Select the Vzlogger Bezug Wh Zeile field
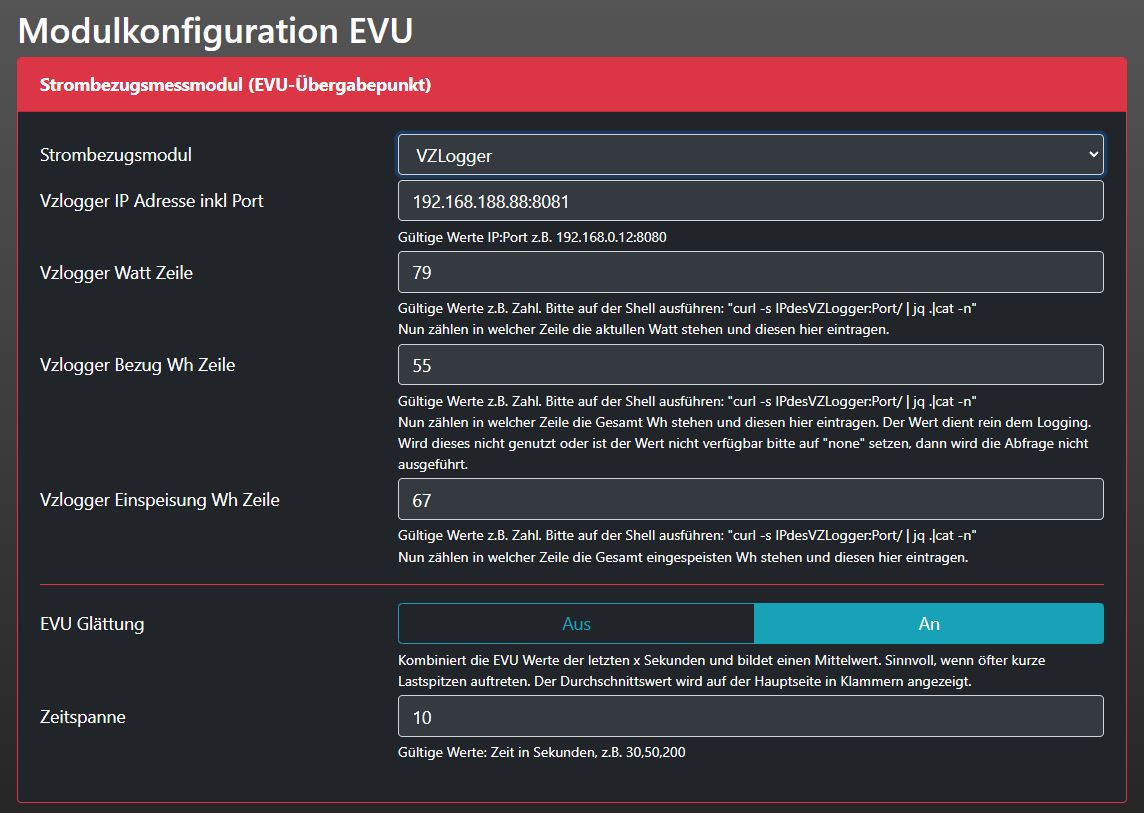Viewport: 1144px width, 813px height. [750, 365]
